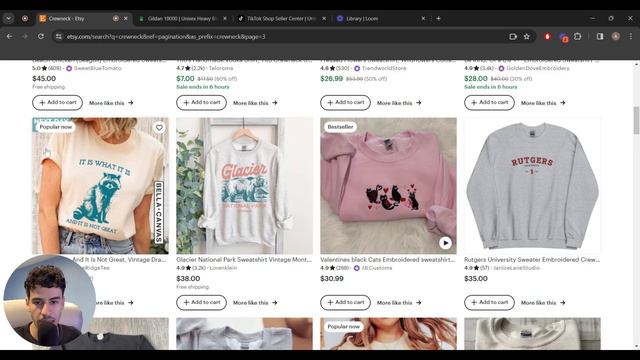Image resolution: width=640 pixels, height=360 pixels.
Task: Open site information icon in address bar
Action: coord(59,37)
